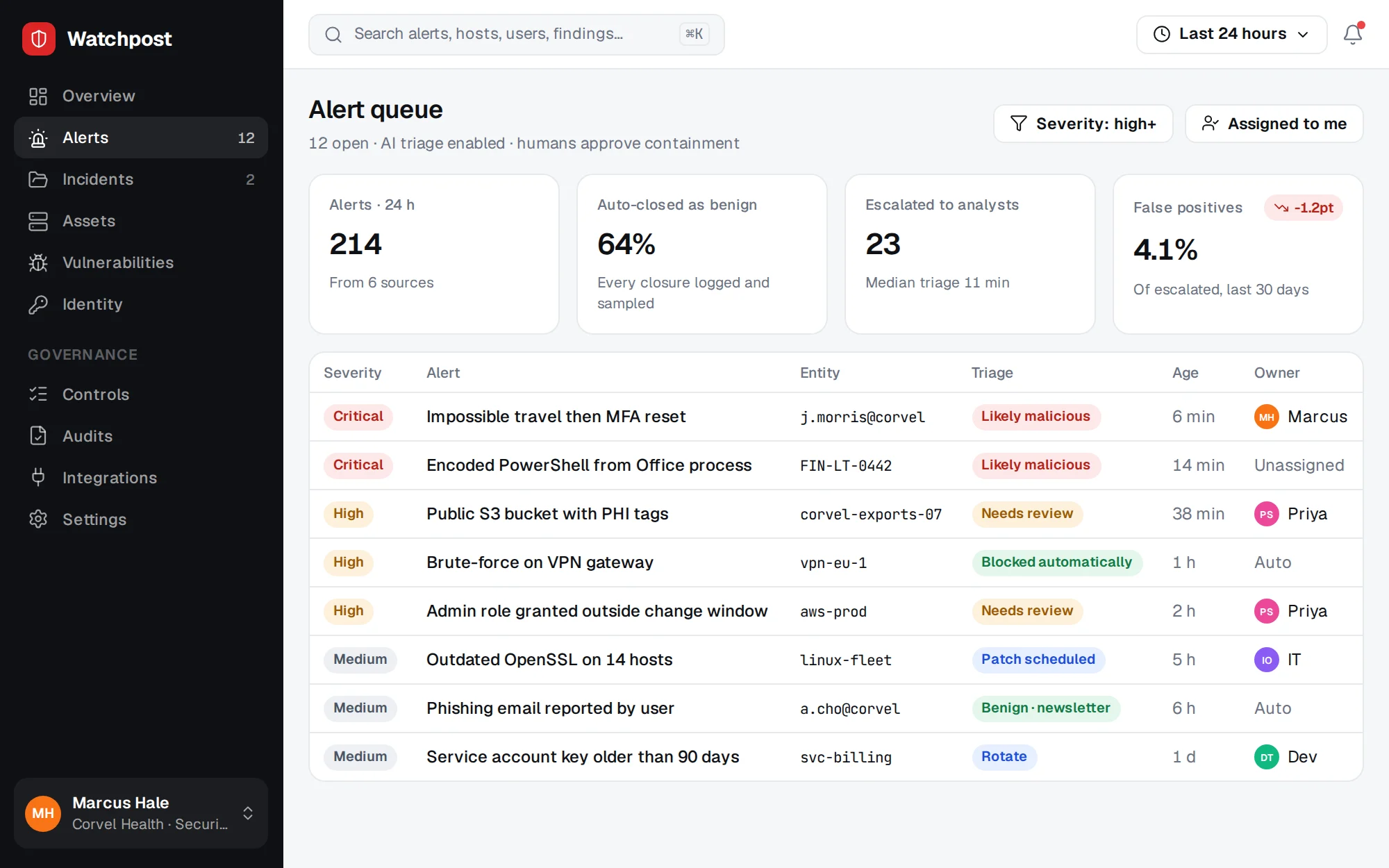Click the Unassigned owner cell
The image size is (1389, 868).
[1299, 465]
